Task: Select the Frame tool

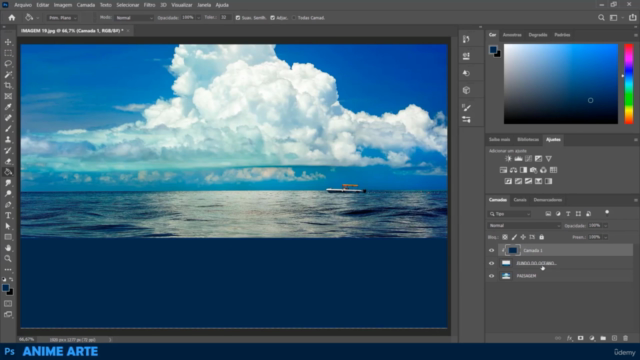Action: click(x=8, y=96)
